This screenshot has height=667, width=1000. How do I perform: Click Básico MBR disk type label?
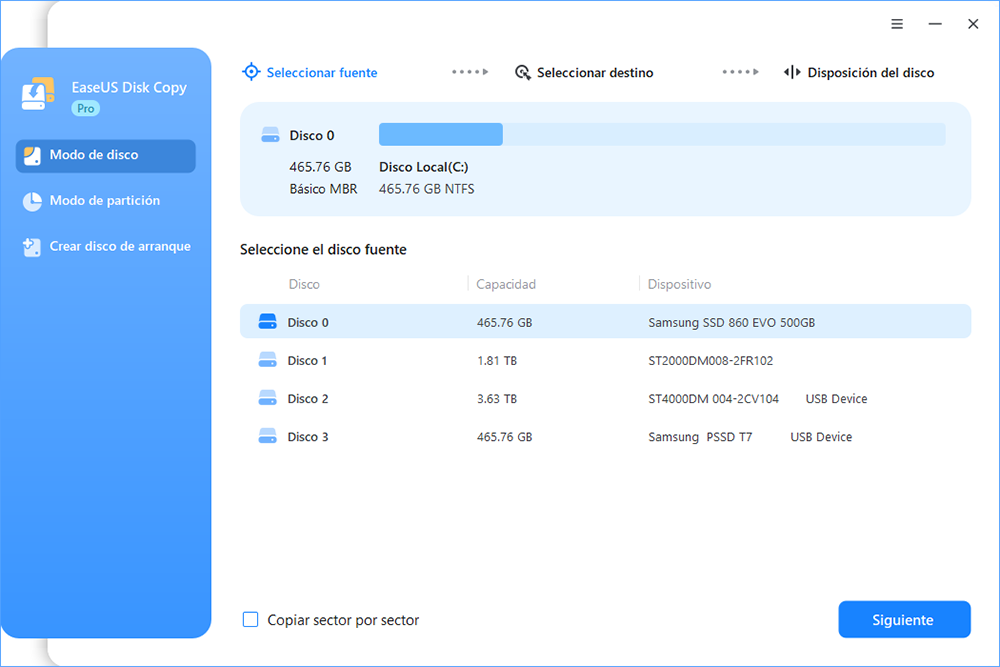click(x=323, y=189)
